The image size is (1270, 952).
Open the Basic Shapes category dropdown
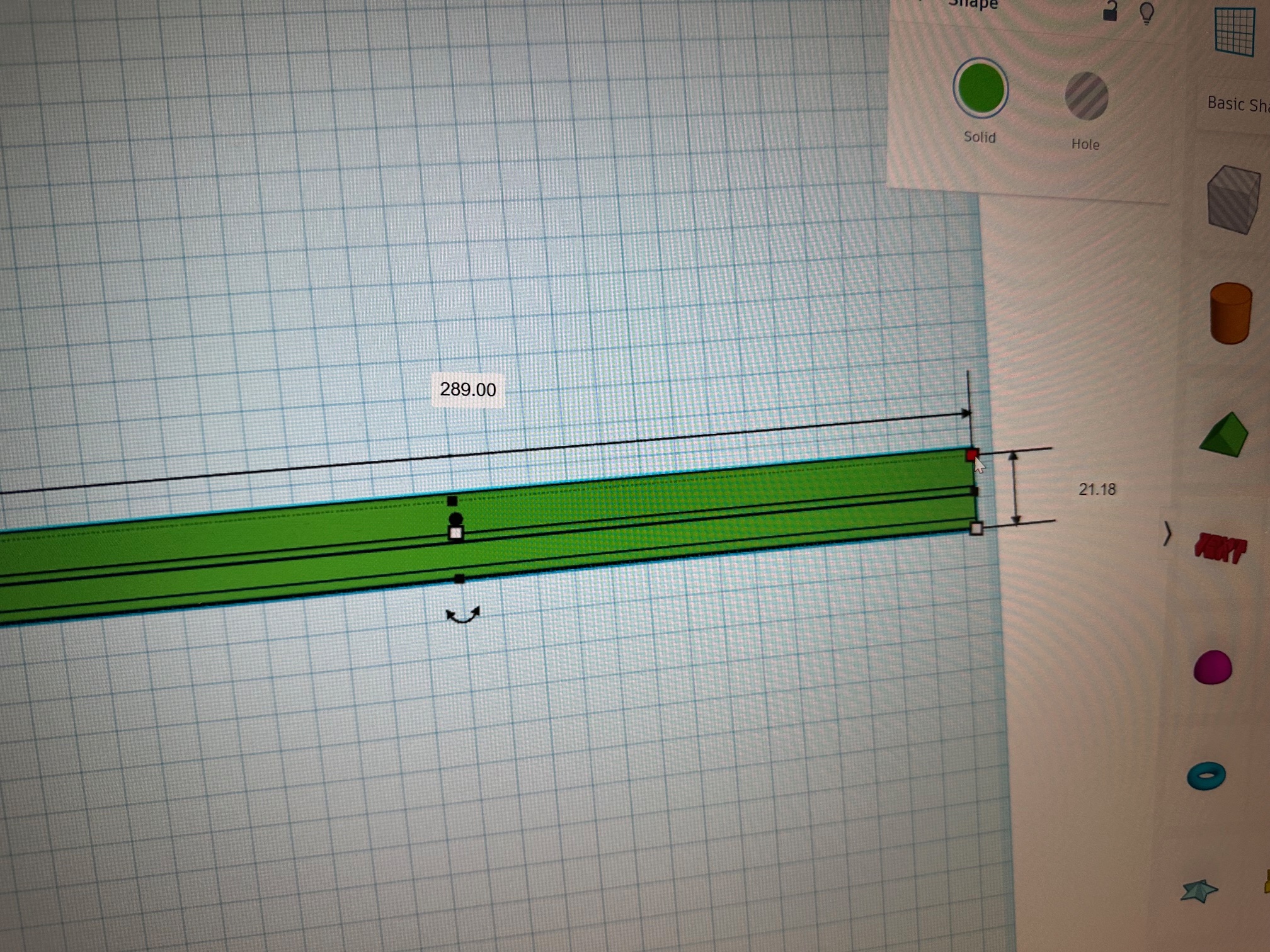pos(1237,104)
